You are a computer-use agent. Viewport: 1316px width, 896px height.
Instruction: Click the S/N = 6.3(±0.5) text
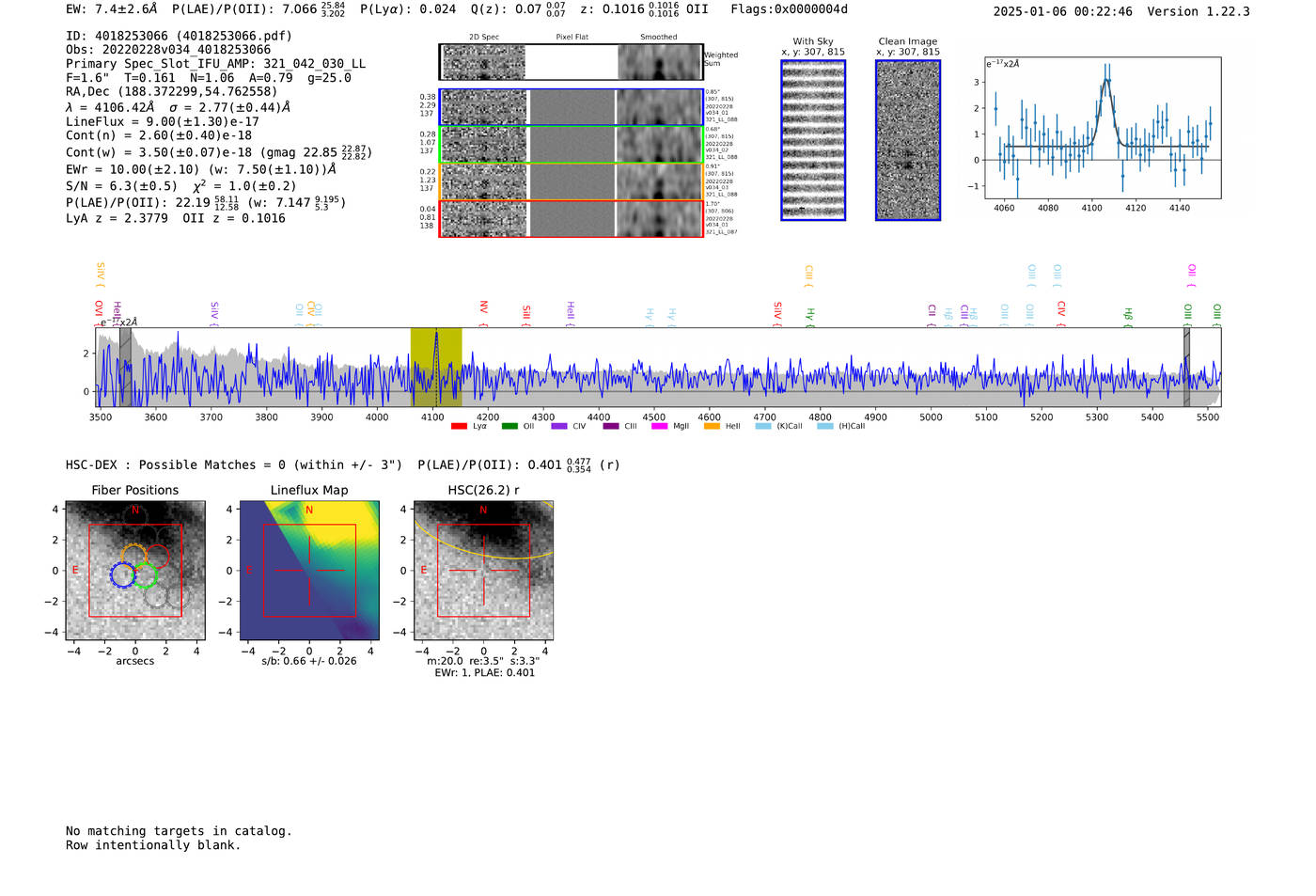(121, 186)
